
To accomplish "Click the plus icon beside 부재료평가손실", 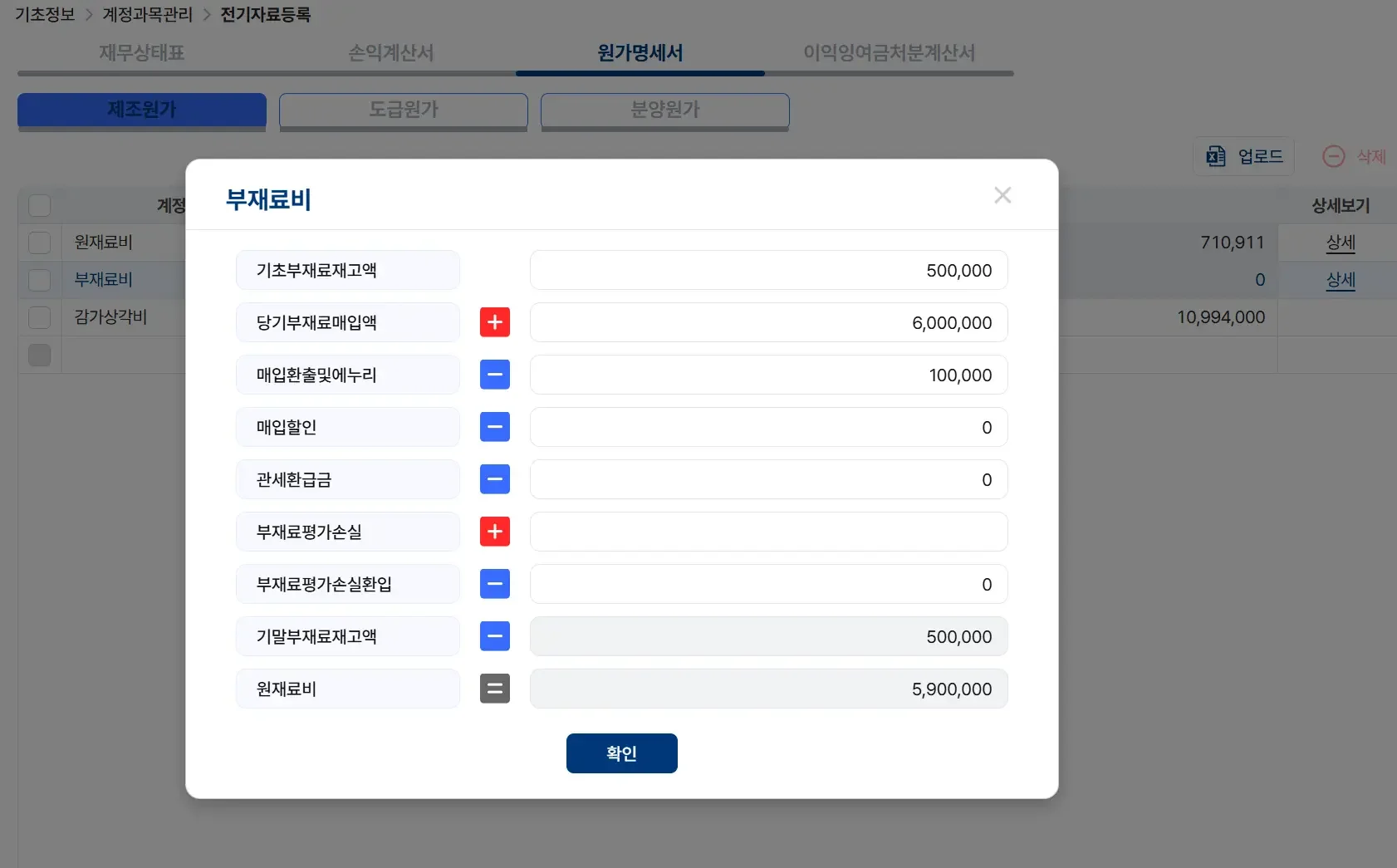I will 494,532.
